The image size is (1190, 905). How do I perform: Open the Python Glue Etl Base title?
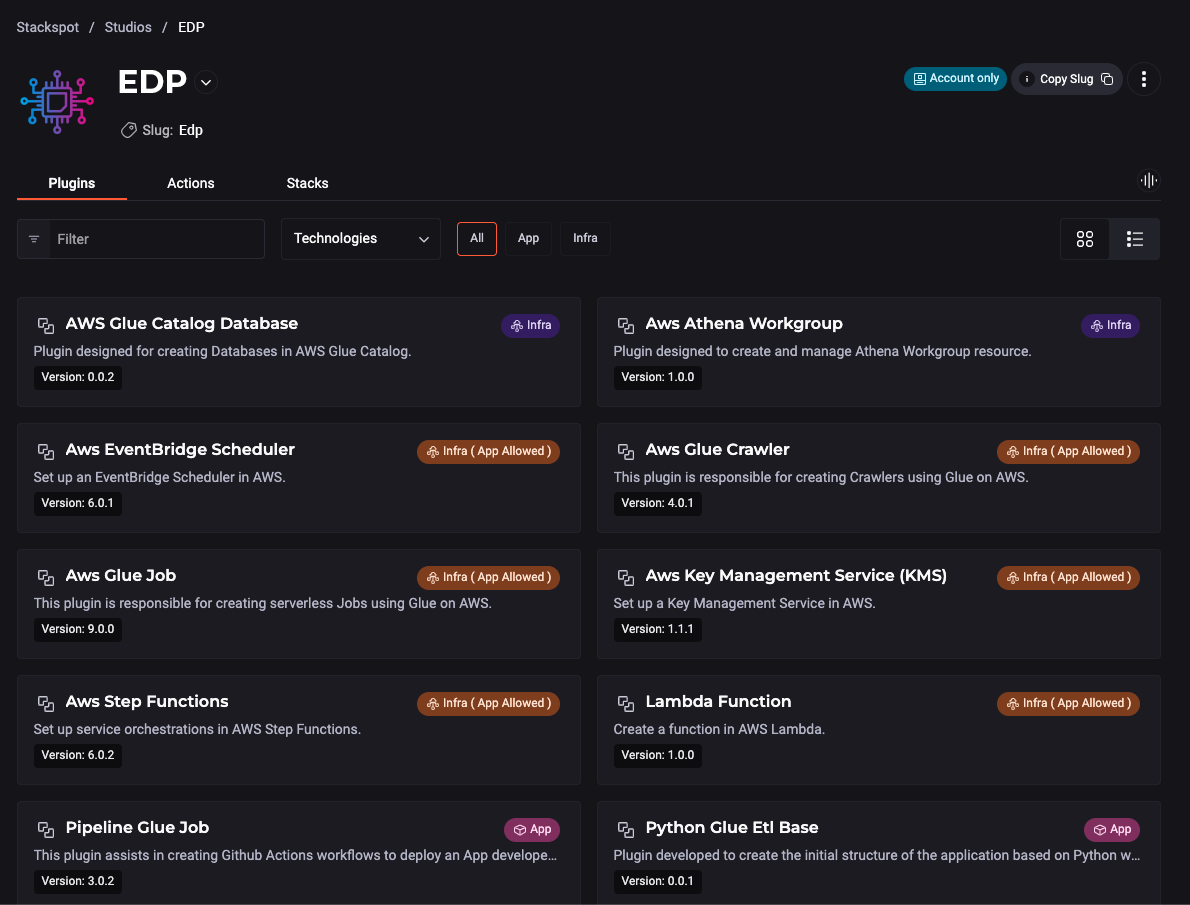tap(732, 828)
